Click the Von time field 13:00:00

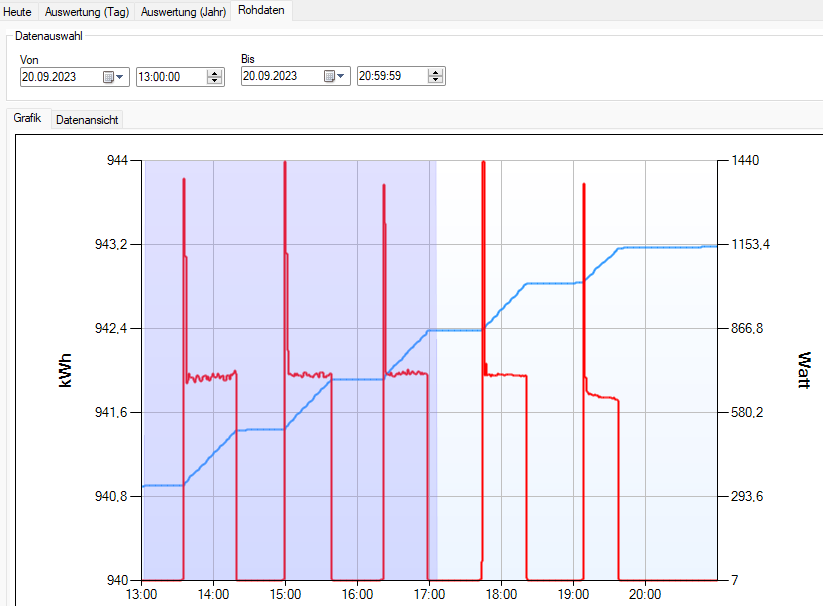(168, 77)
